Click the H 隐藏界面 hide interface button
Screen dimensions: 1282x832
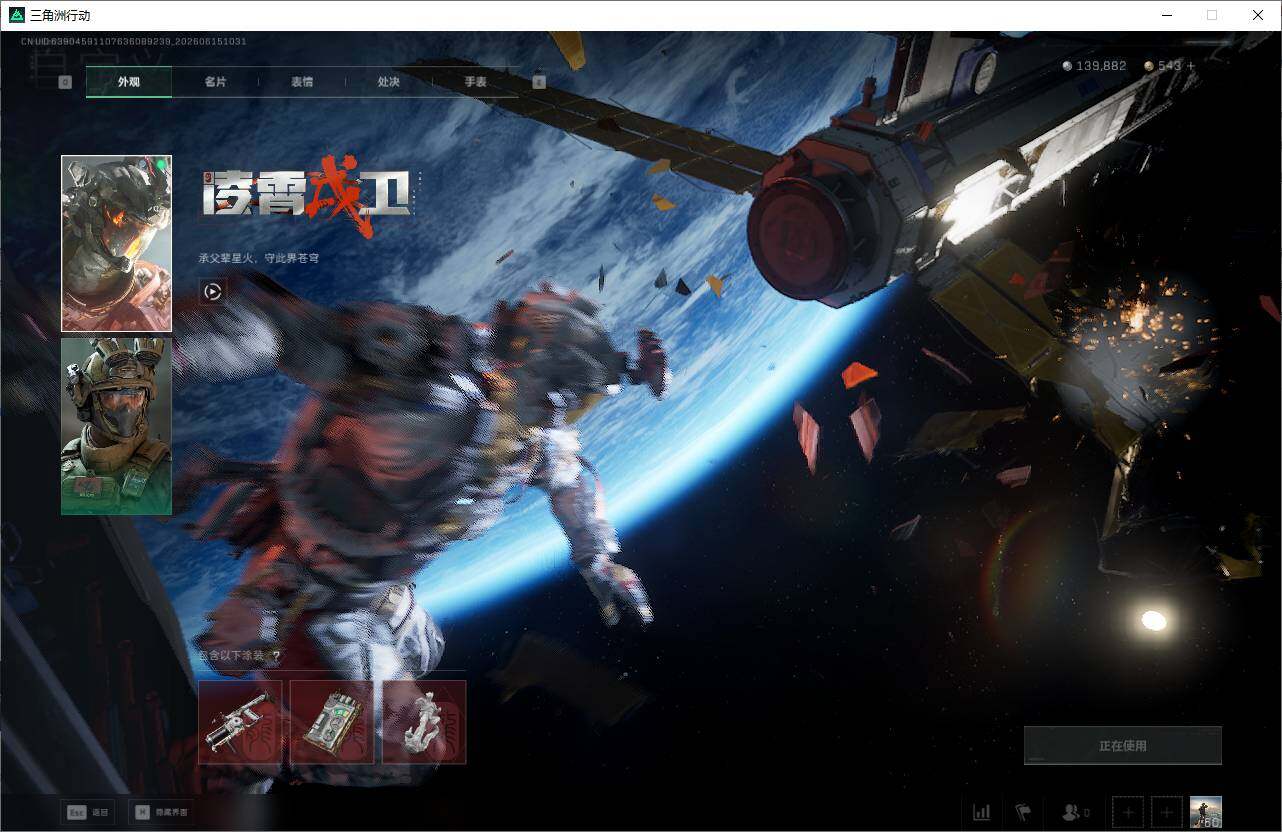point(163,812)
